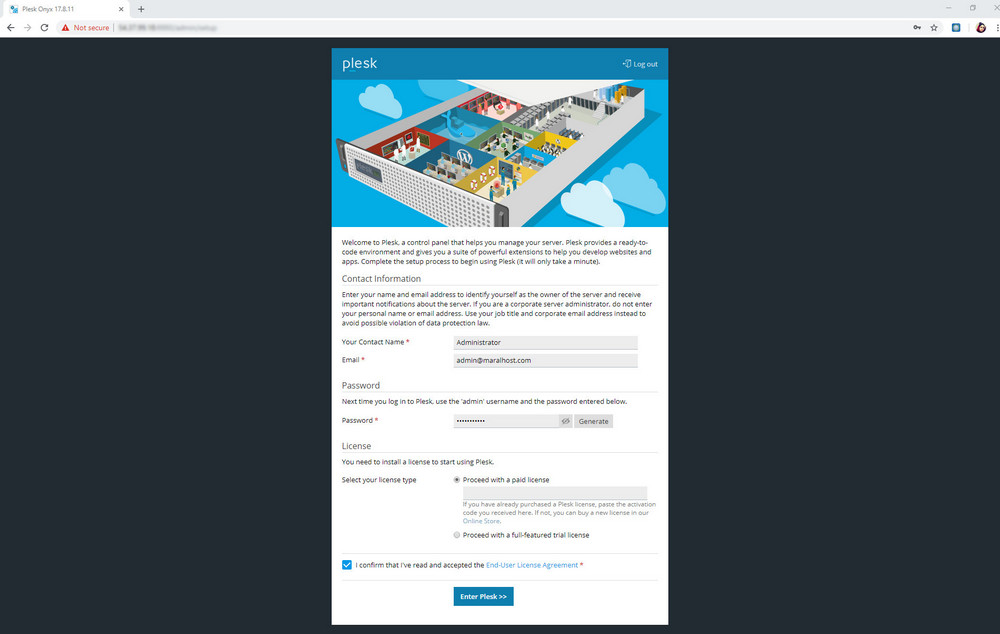Select the Plesk Onyx 17.8.11 tab
The width and height of the screenshot is (1000, 634).
point(66,9)
